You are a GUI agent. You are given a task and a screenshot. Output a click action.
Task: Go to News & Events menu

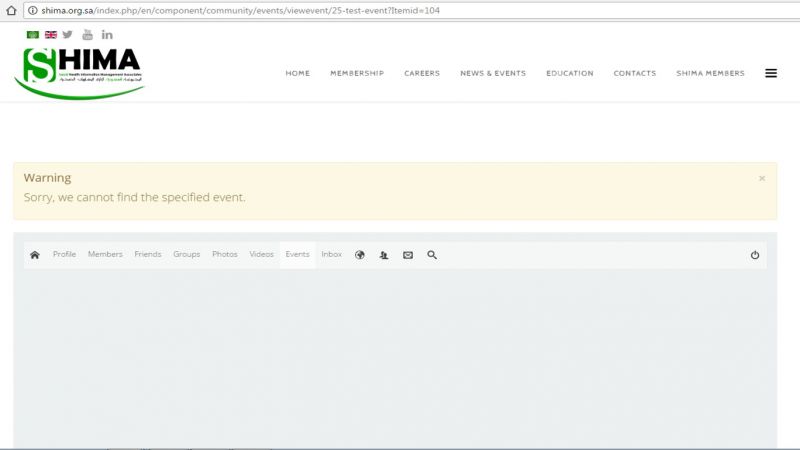(493, 73)
